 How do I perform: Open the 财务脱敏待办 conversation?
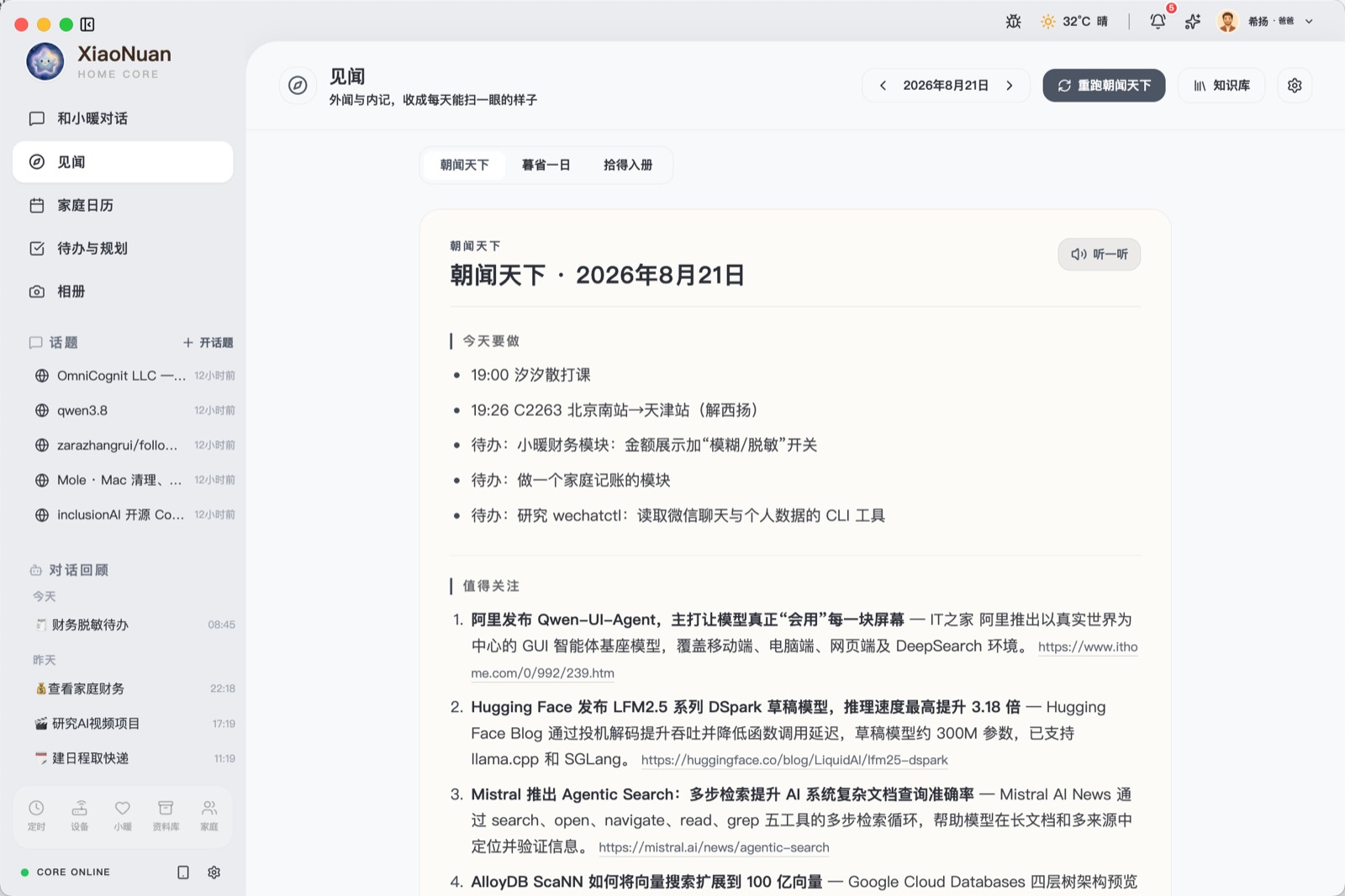[x=134, y=625]
